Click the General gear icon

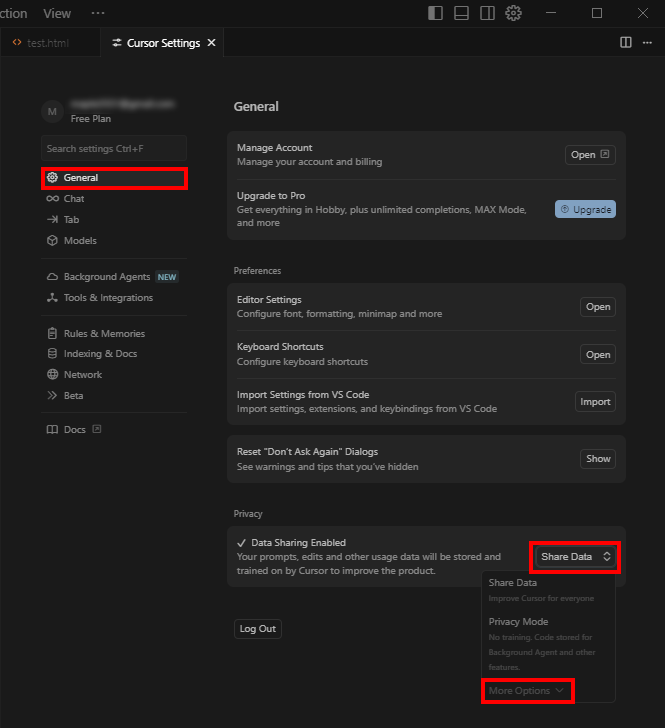[x=52, y=177]
